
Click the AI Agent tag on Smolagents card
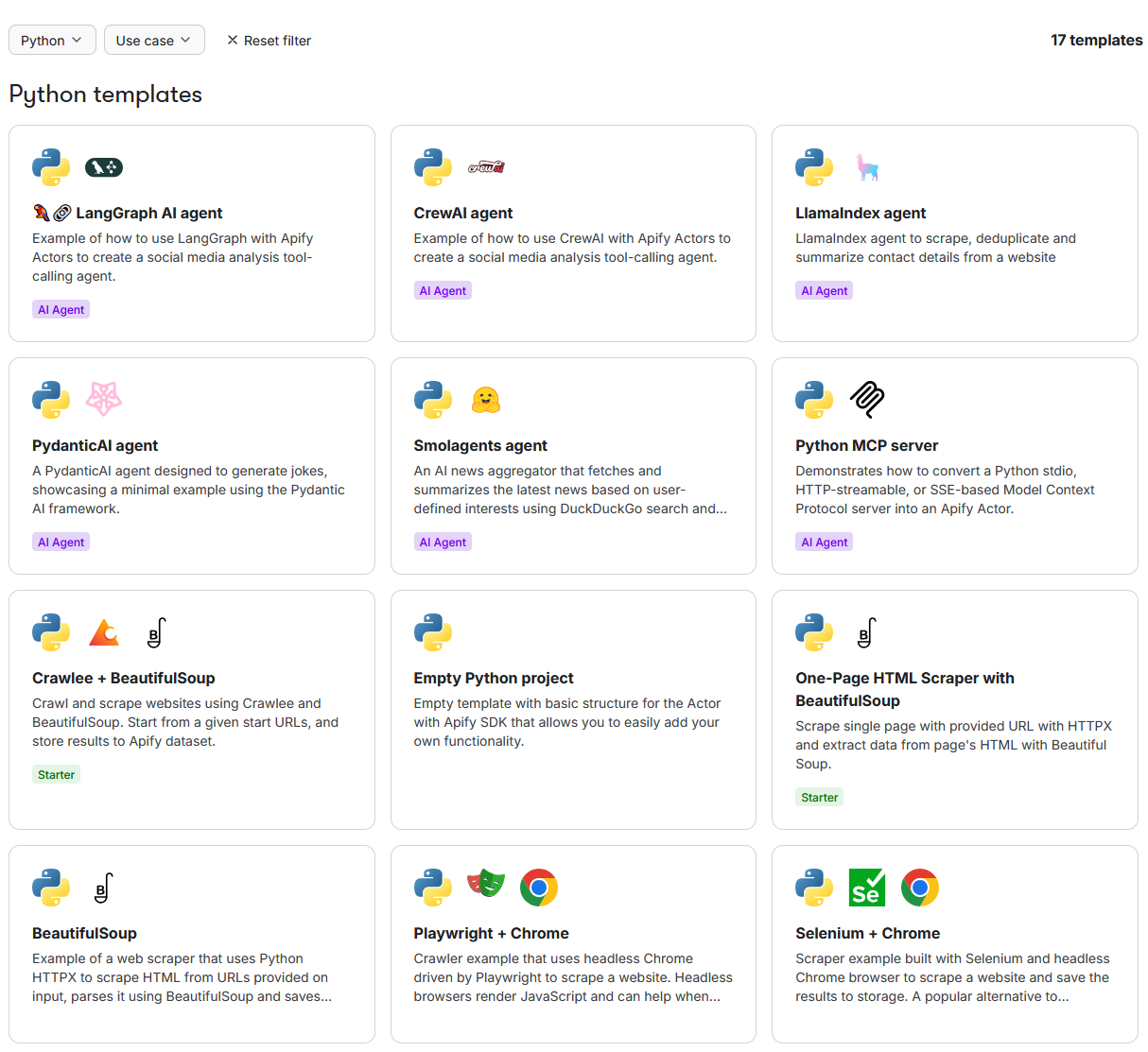pyautogui.click(x=443, y=542)
